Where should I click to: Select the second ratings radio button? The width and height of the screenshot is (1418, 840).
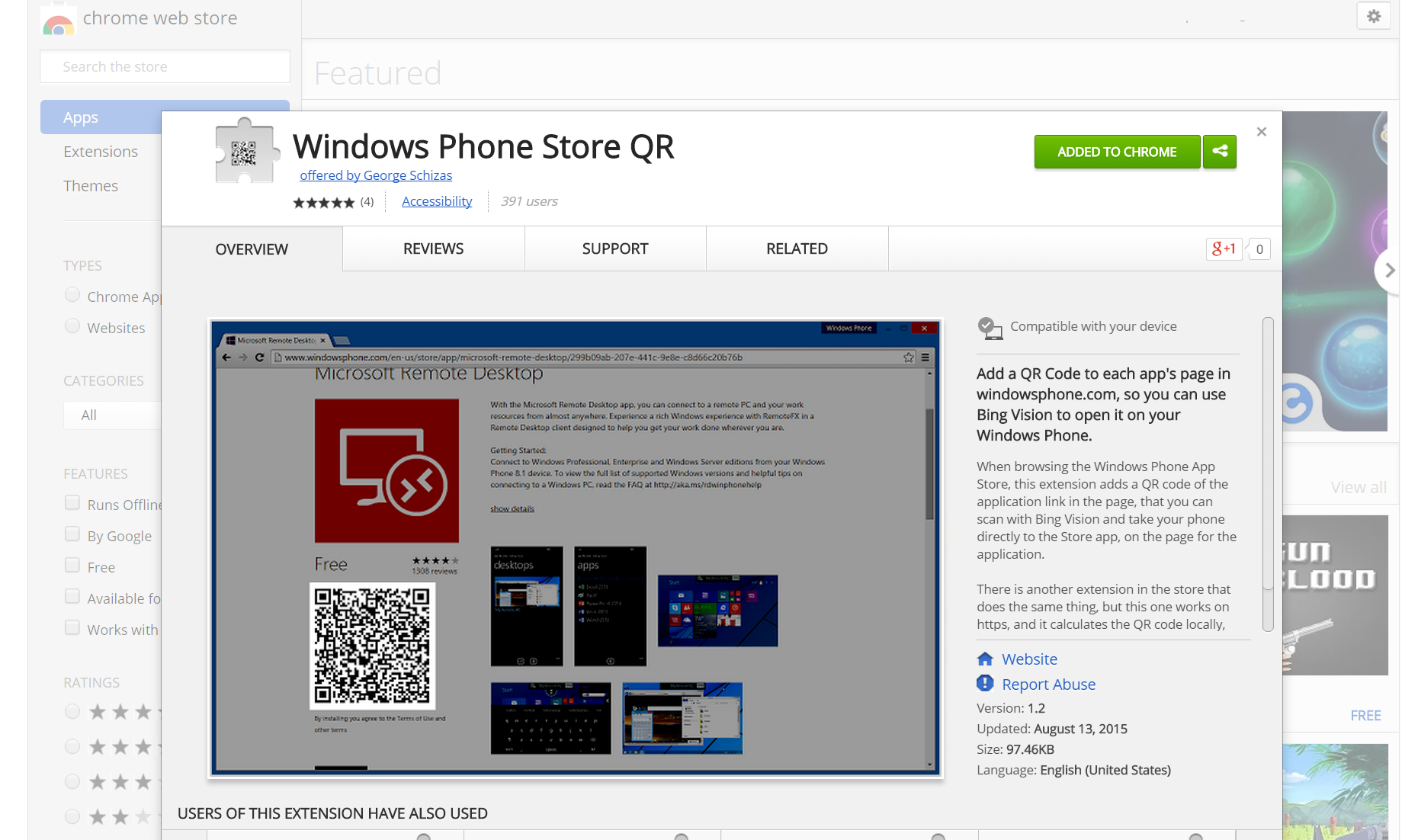point(72,746)
